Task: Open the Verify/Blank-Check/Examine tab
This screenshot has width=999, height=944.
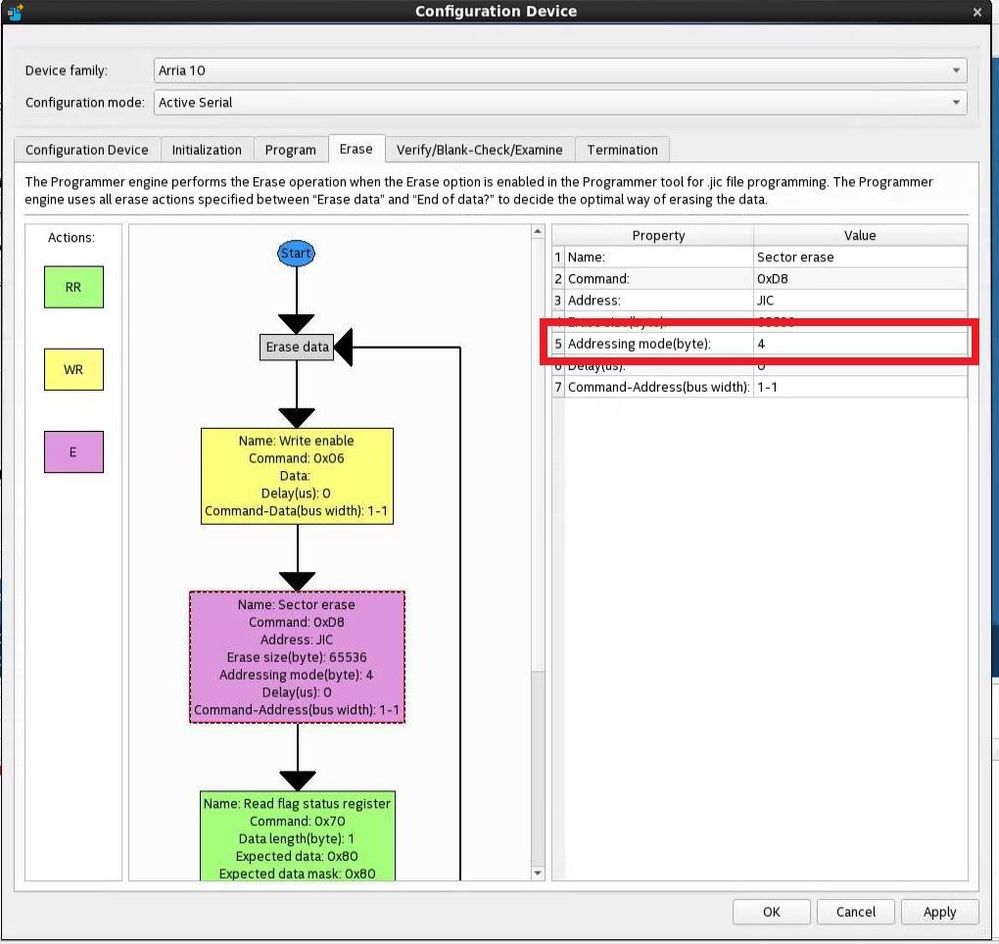Action: (480, 150)
